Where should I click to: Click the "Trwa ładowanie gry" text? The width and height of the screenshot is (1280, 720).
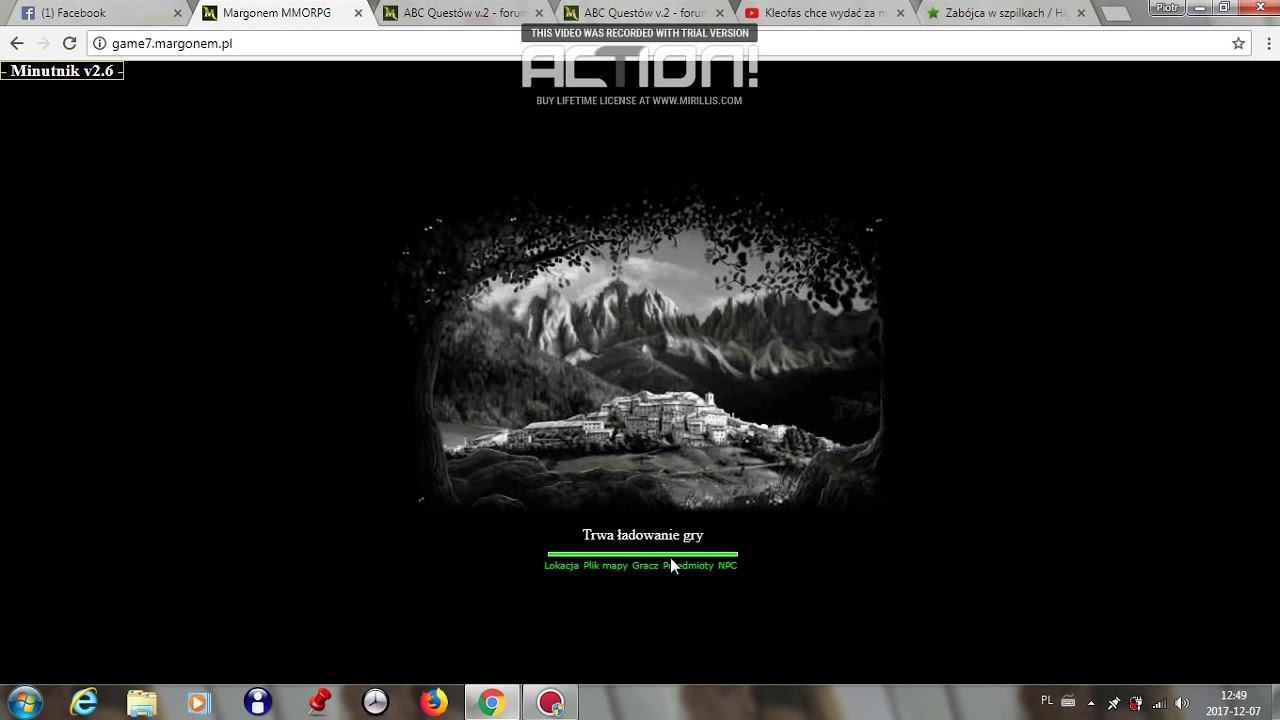(643, 535)
